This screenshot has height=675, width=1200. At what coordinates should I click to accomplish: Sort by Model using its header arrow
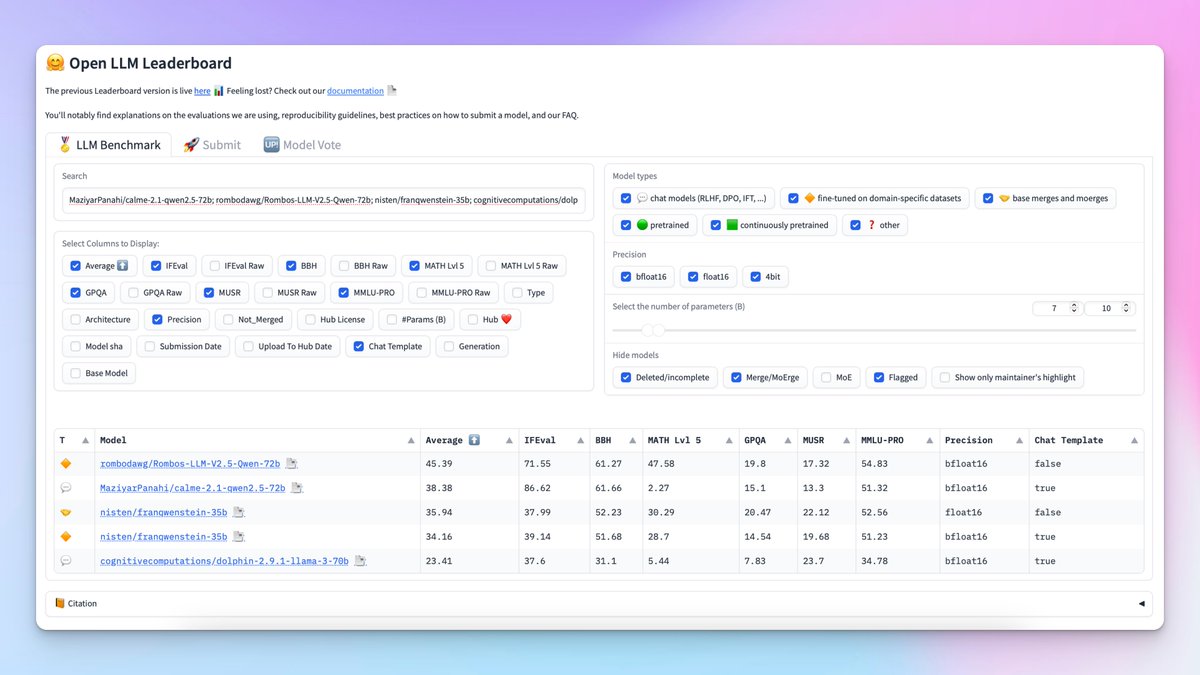[x=412, y=440]
